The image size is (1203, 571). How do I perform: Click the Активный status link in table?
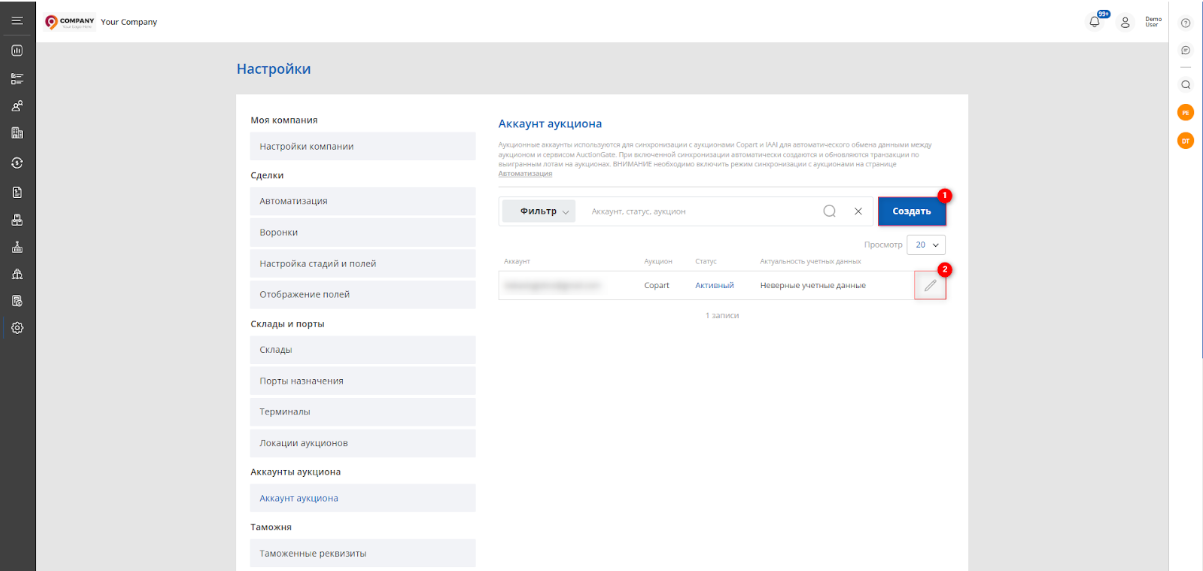click(x=714, y=285)
